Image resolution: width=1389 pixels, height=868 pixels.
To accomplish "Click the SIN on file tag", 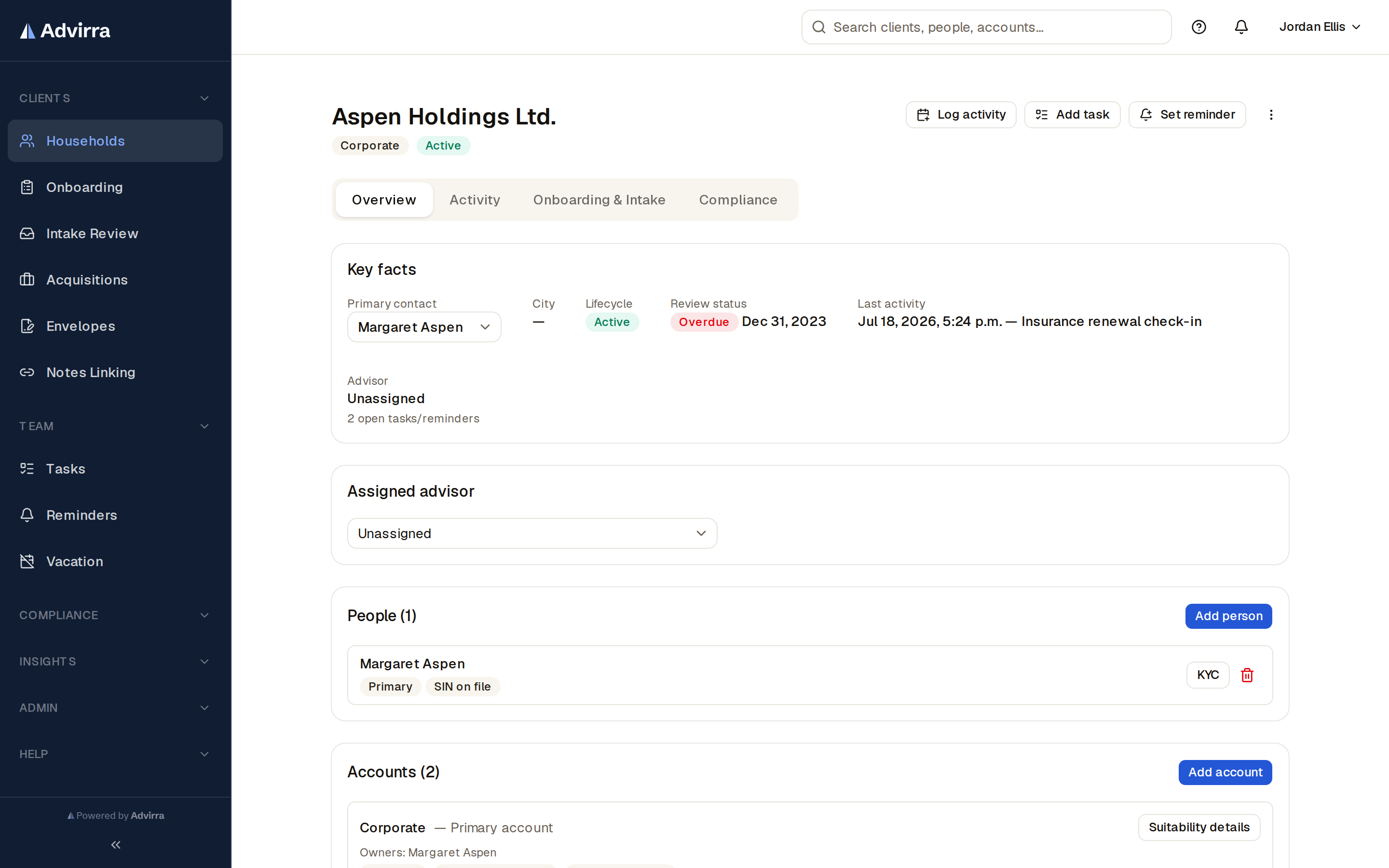I will [462, 687].
